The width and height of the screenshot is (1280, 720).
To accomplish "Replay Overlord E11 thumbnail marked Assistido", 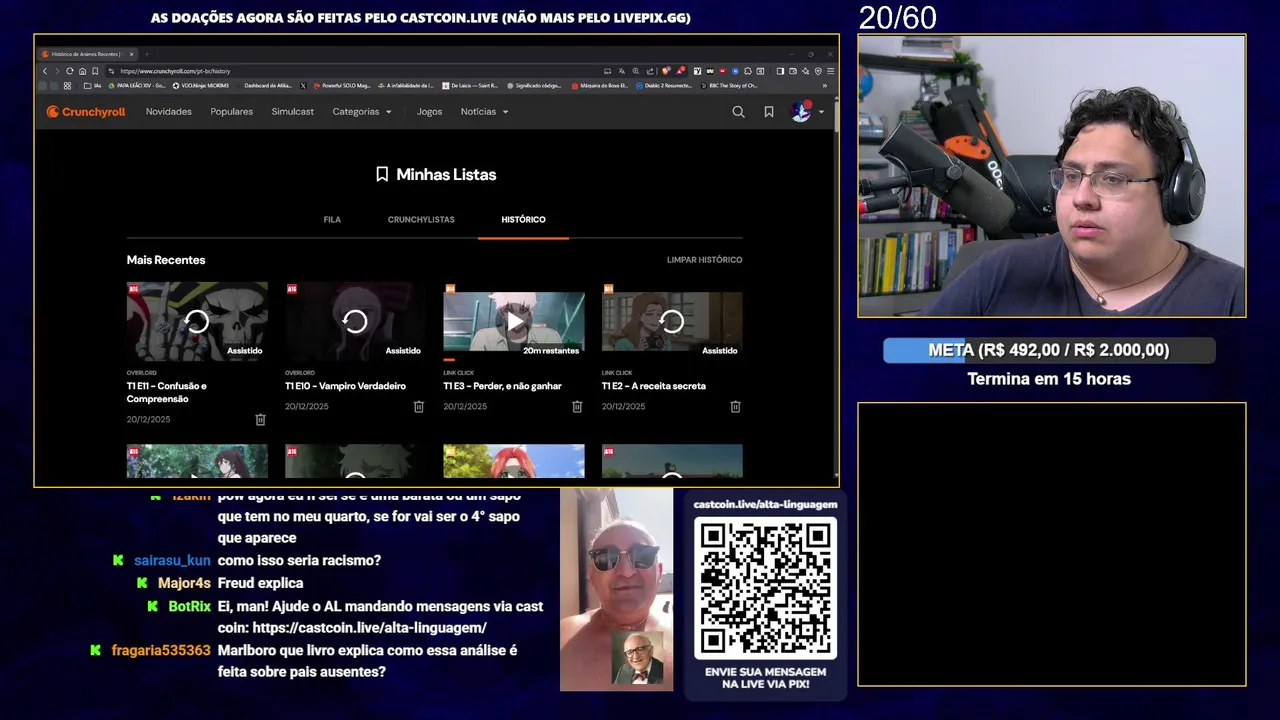I will tap(197, 321).
